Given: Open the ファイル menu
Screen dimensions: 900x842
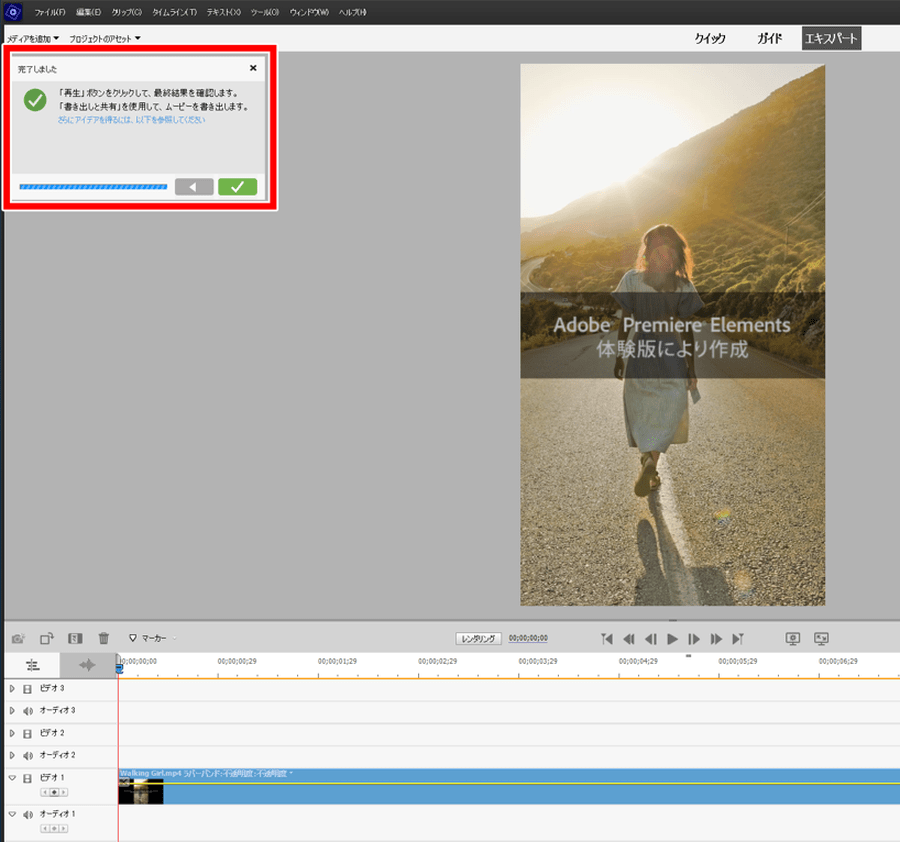Looking at the screenshot, I should point(50,12).
